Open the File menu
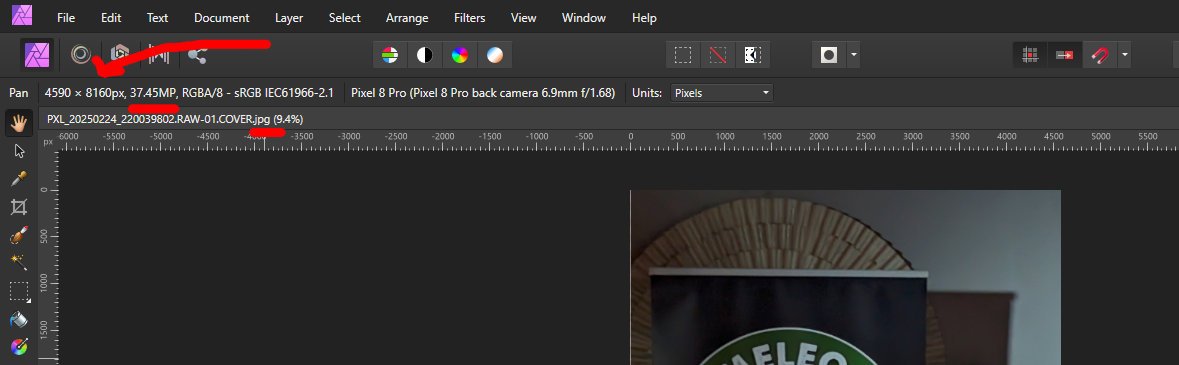Screen dimensions: 1179x365 [66, 17]
